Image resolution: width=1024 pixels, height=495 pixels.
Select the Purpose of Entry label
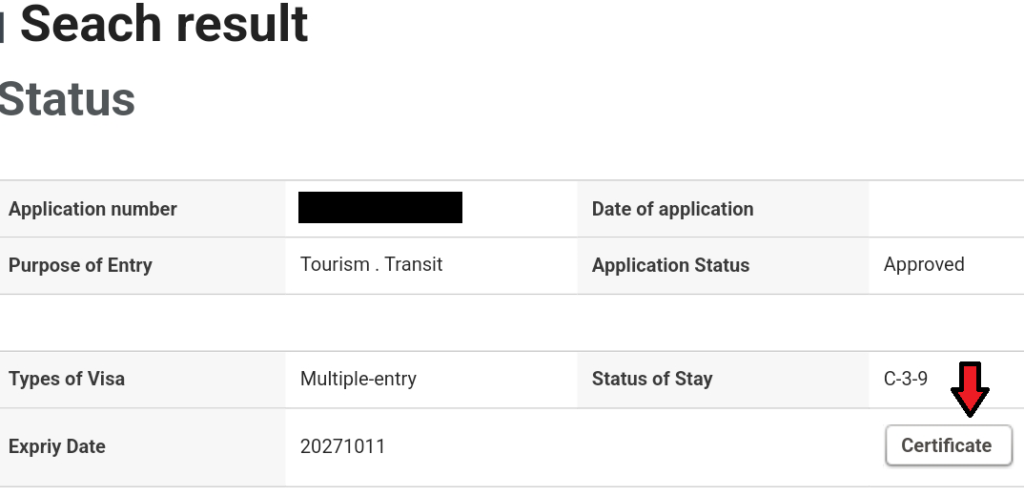click(x=80, y=265)
